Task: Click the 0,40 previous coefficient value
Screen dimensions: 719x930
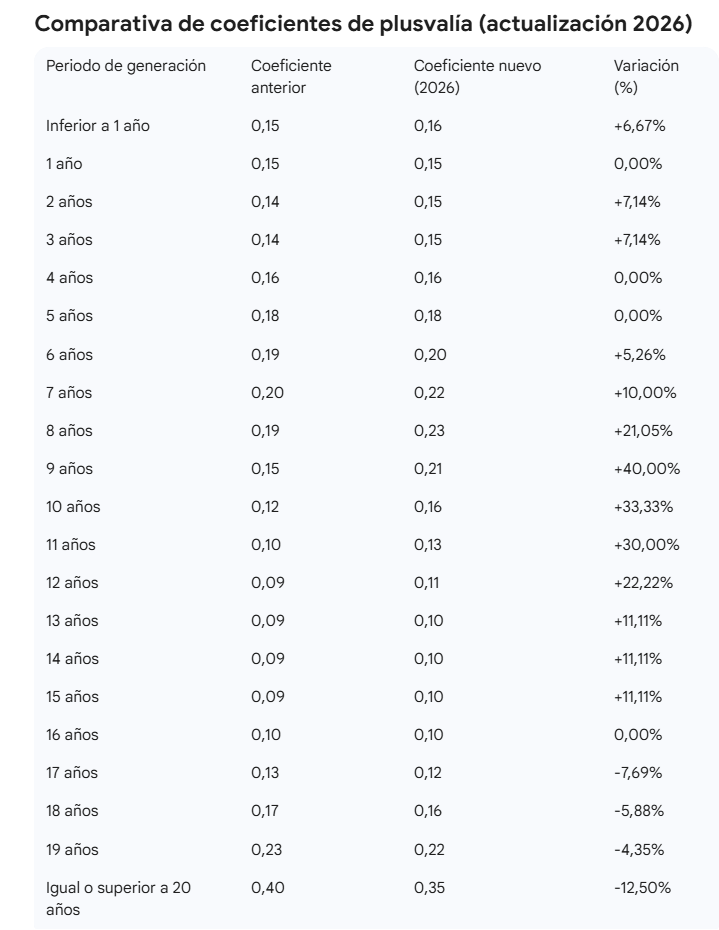Action: [x=267, y=887]
